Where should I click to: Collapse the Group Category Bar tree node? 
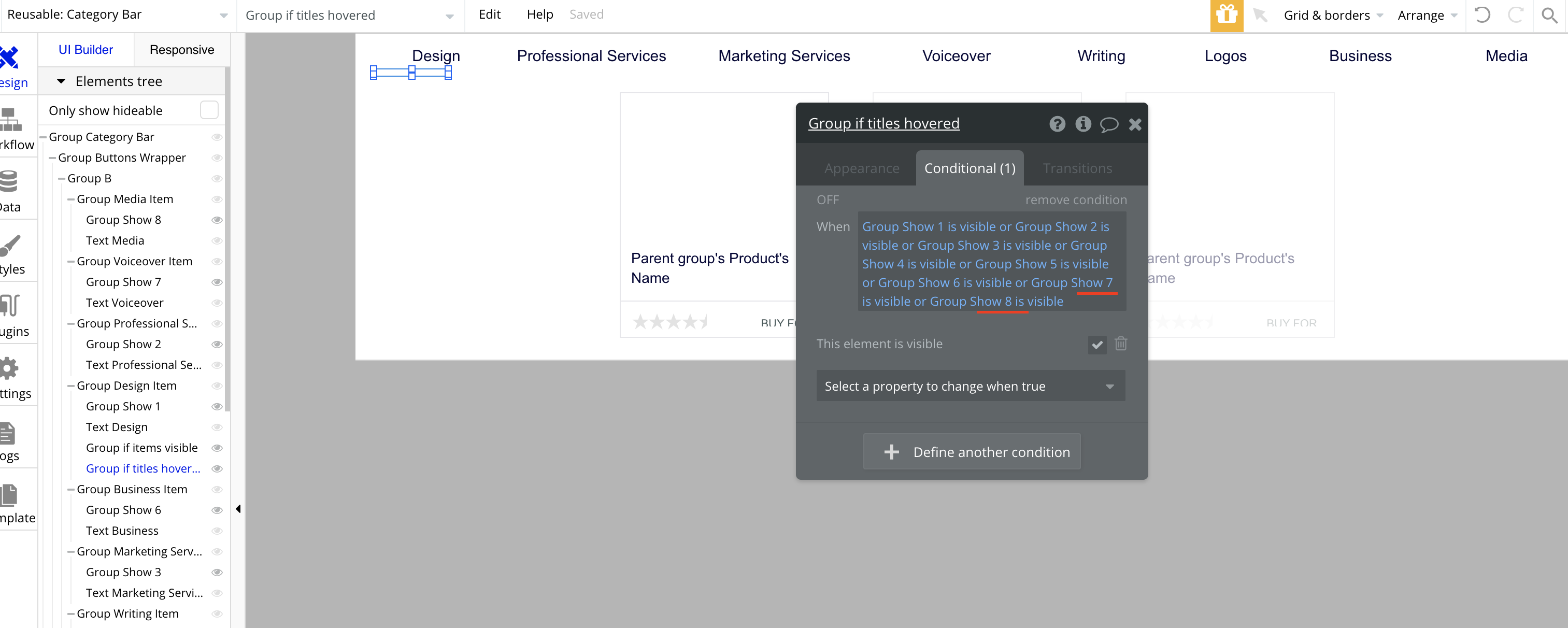(43, 137)
